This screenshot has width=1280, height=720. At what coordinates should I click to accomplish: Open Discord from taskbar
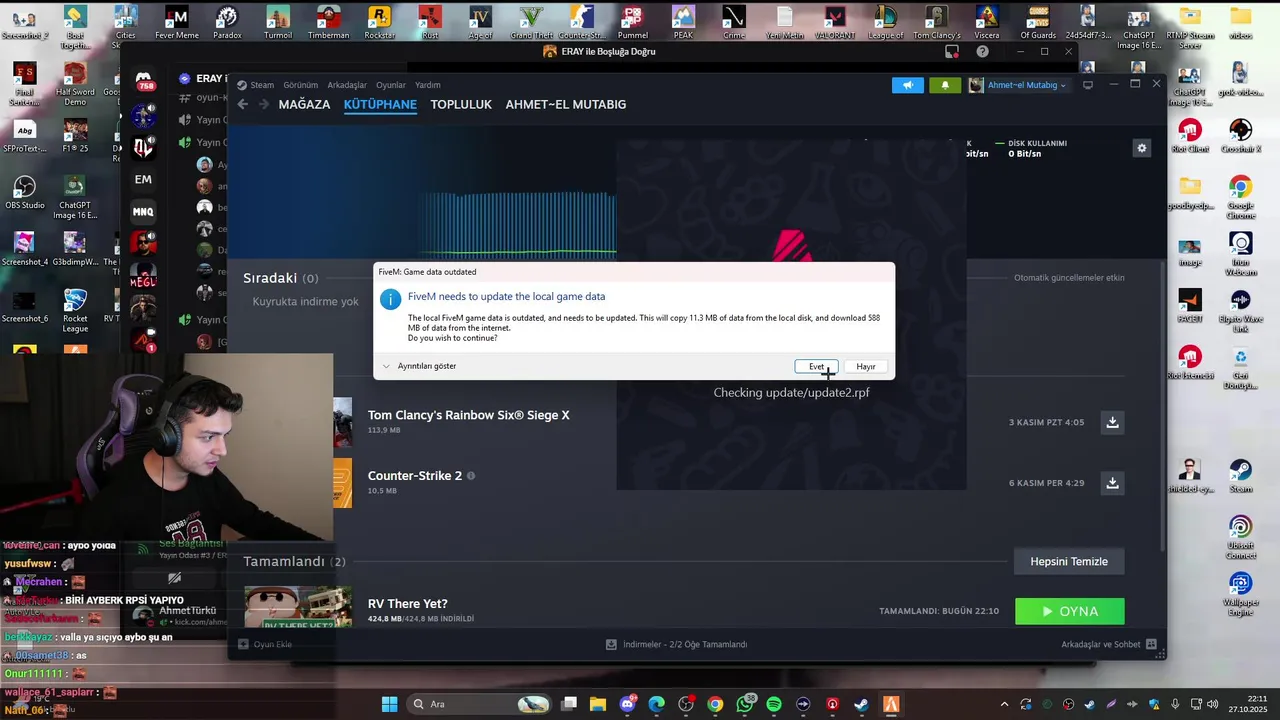[628, 704]
